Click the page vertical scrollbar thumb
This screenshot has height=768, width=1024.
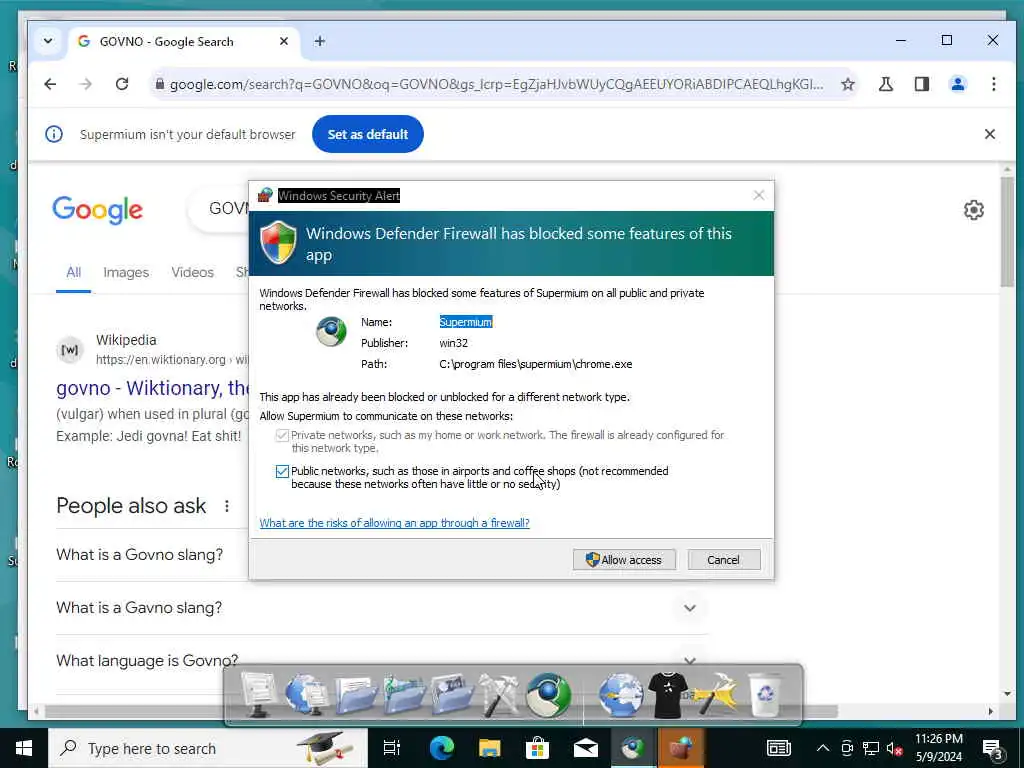click(x=1008, y=231)
